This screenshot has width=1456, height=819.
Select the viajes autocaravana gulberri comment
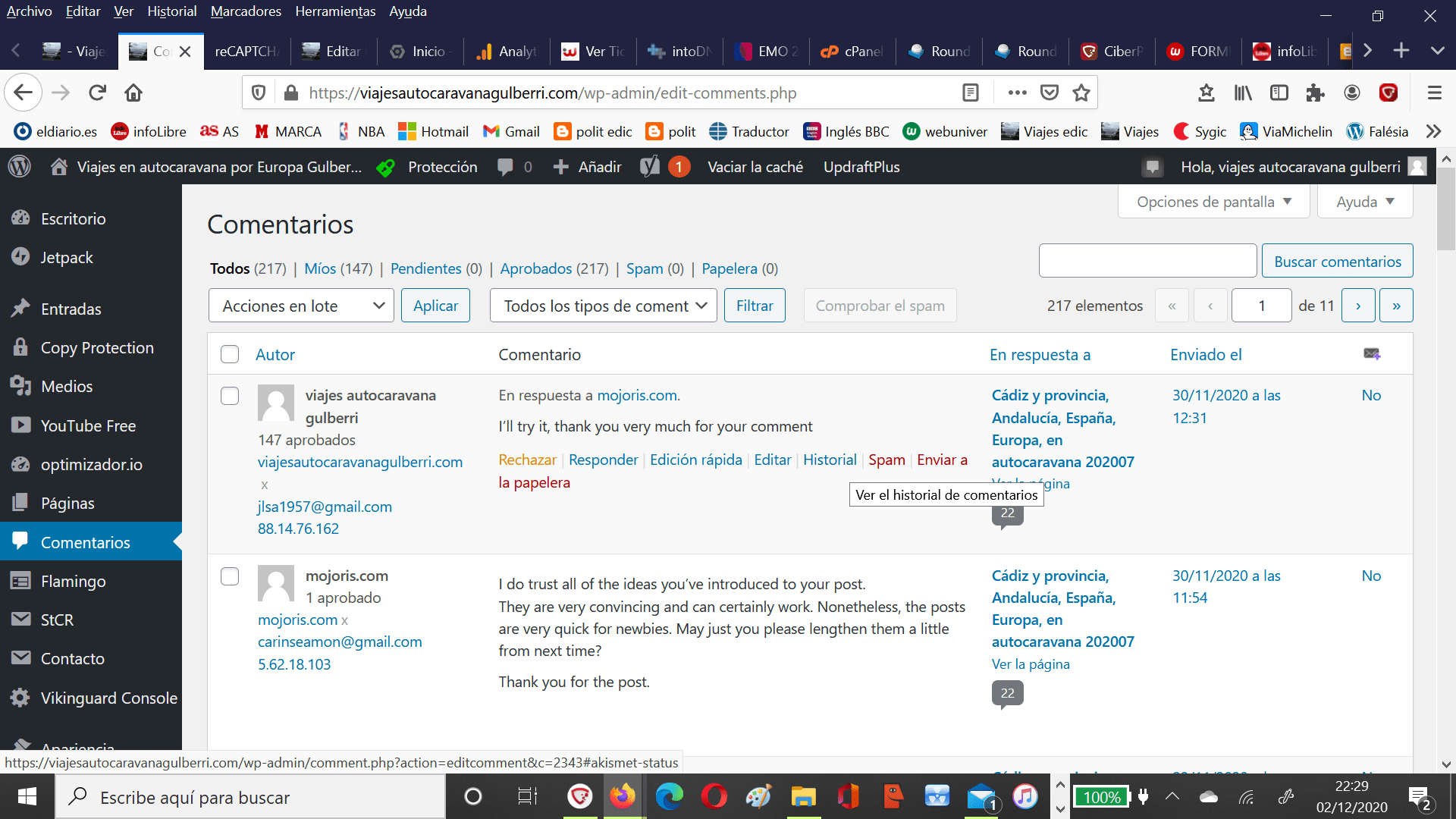coord(230,396)
